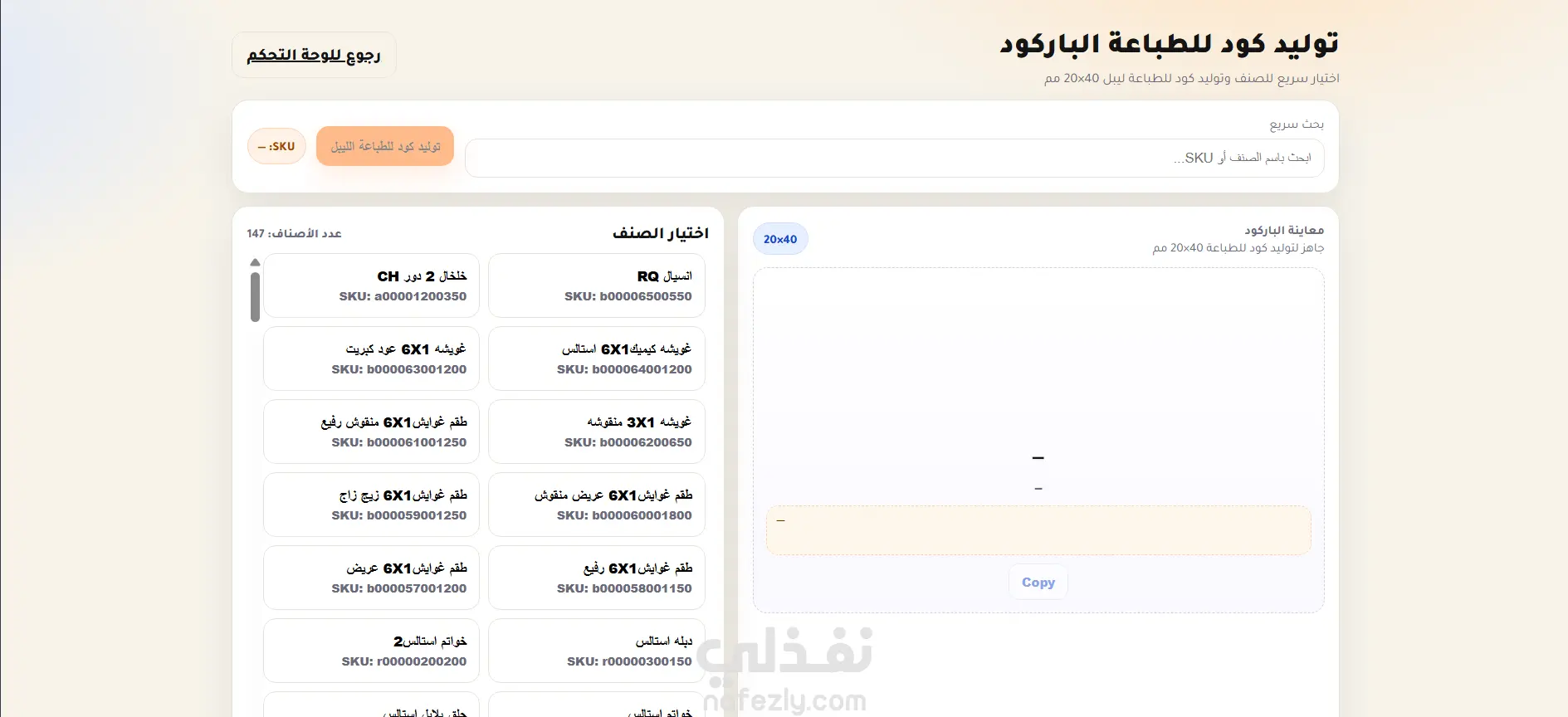This screenshot has height=717, width=1568.
Task: Select item غويشه 3X1 منقوشه
Action: tap(597, 432)
